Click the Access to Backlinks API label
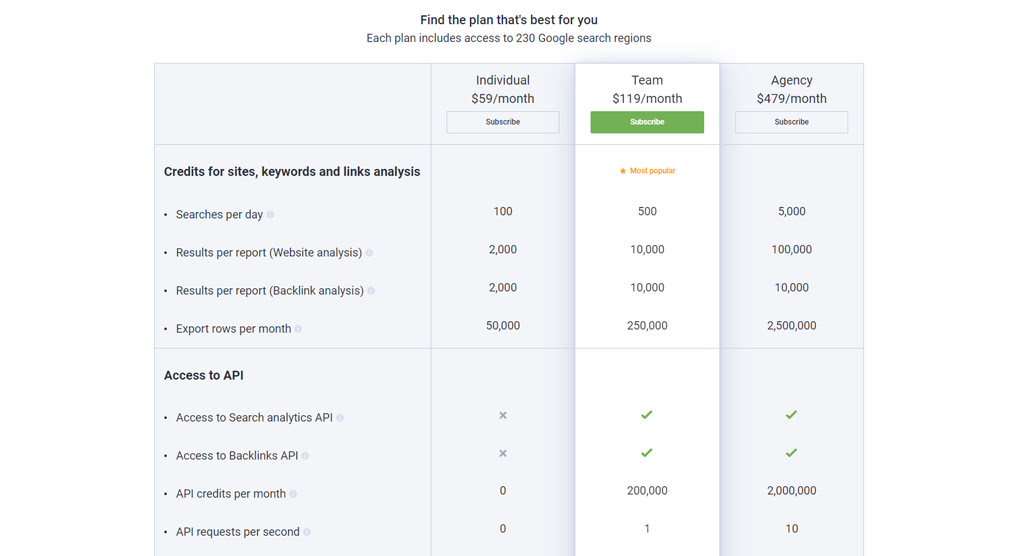This screenshot has height=556, width=1028. coord(237,456)
